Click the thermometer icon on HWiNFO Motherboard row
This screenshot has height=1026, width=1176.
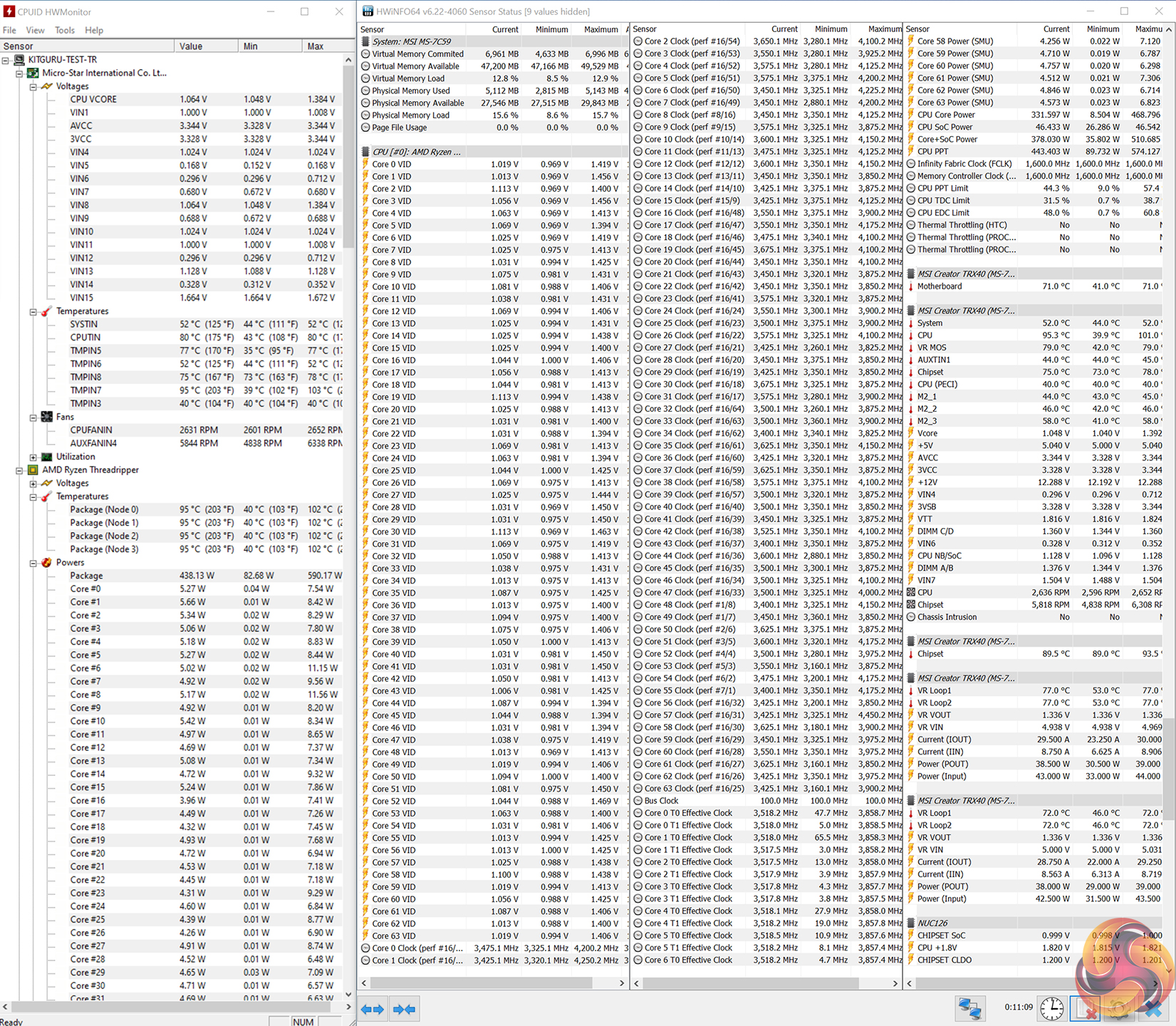coord(911,286)
